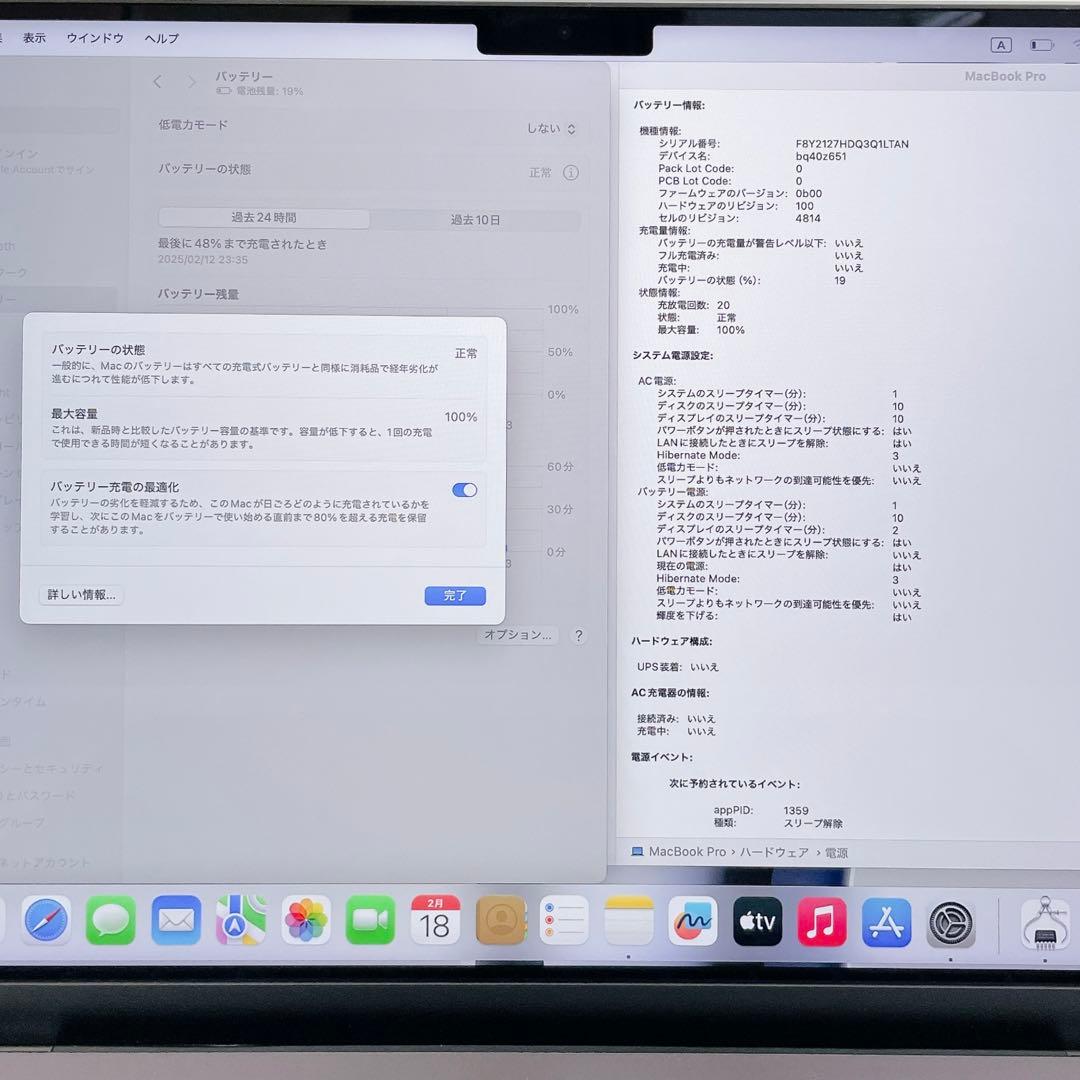Enable バッテリー充電の最適化 switch
Viewport: 1080px width, 1080px height.
462,489
